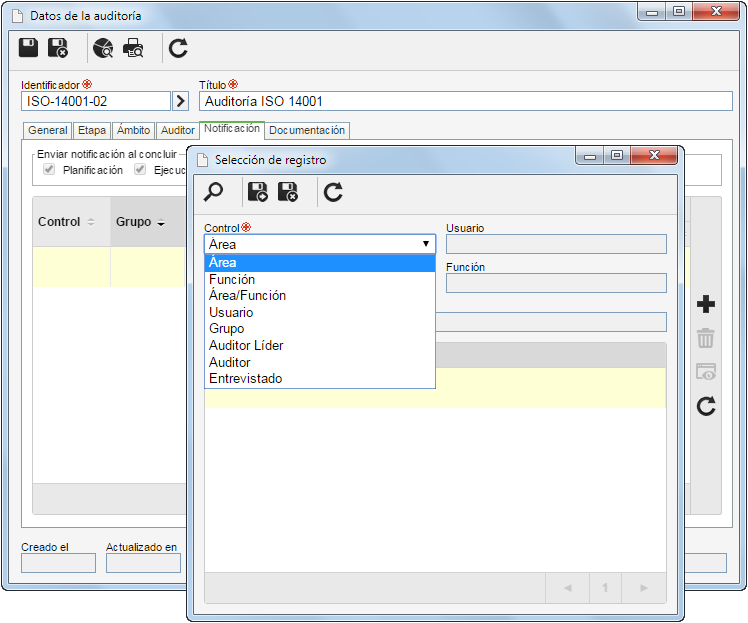Pick Grupo from the Control list

[x=320, y=329]
